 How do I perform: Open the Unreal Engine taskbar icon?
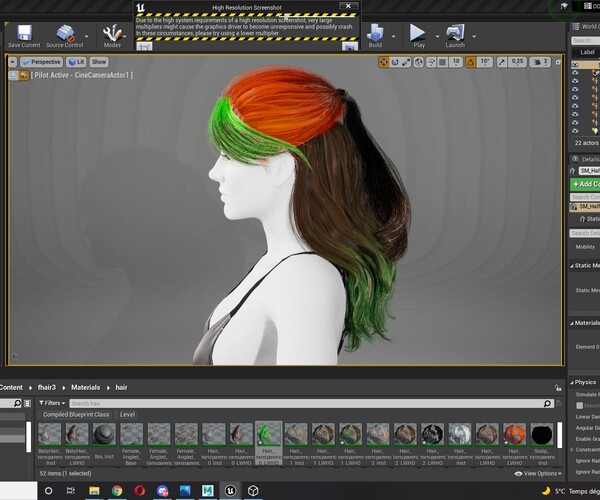pos(230,490)
